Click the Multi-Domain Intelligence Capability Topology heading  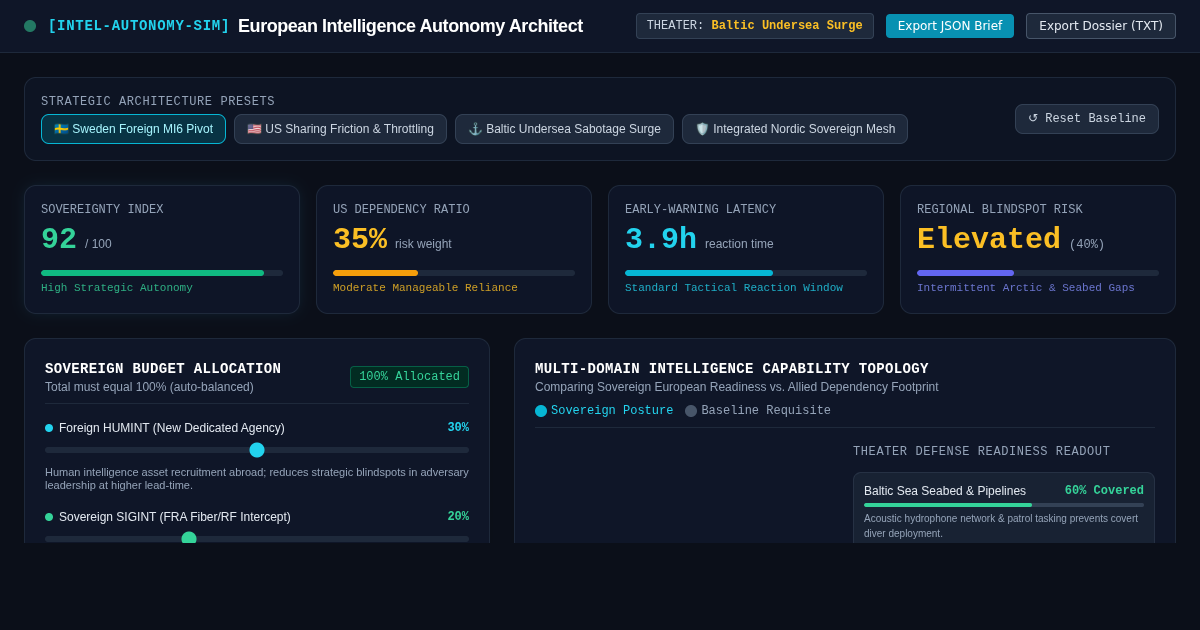tap(731, 369)
